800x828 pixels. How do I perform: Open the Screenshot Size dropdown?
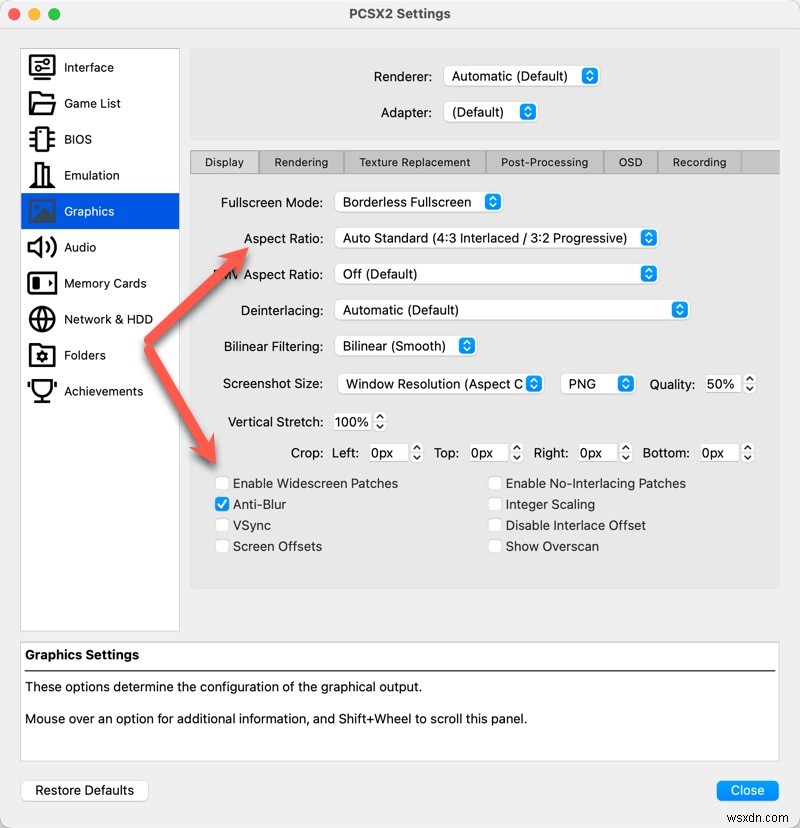tap(440, 384)
